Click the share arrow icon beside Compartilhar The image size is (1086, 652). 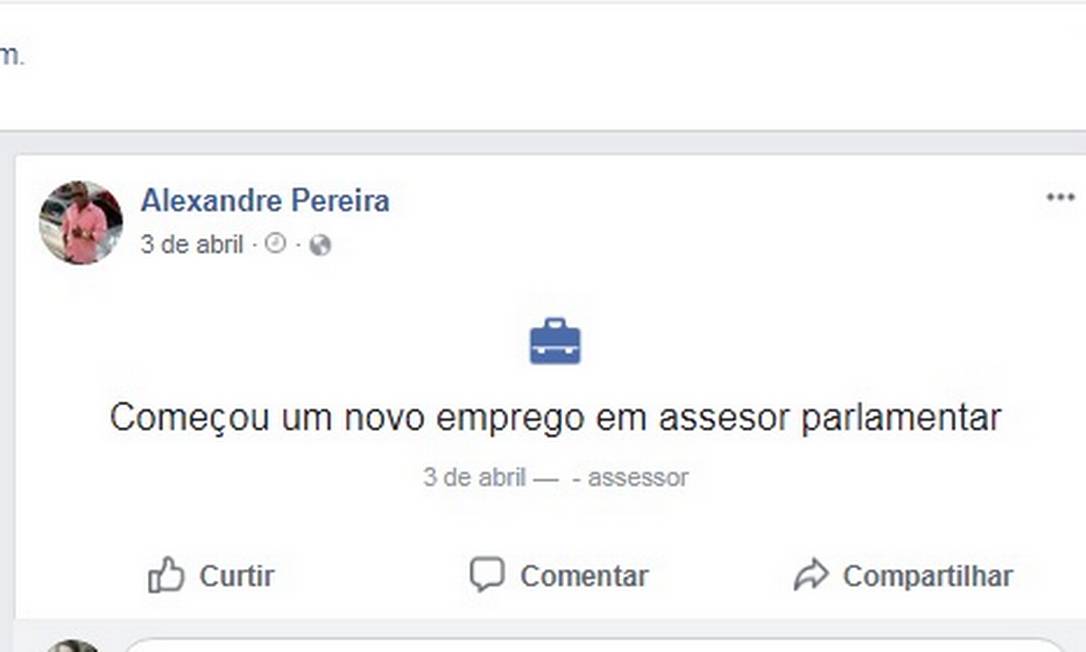(x=811, y=574)
